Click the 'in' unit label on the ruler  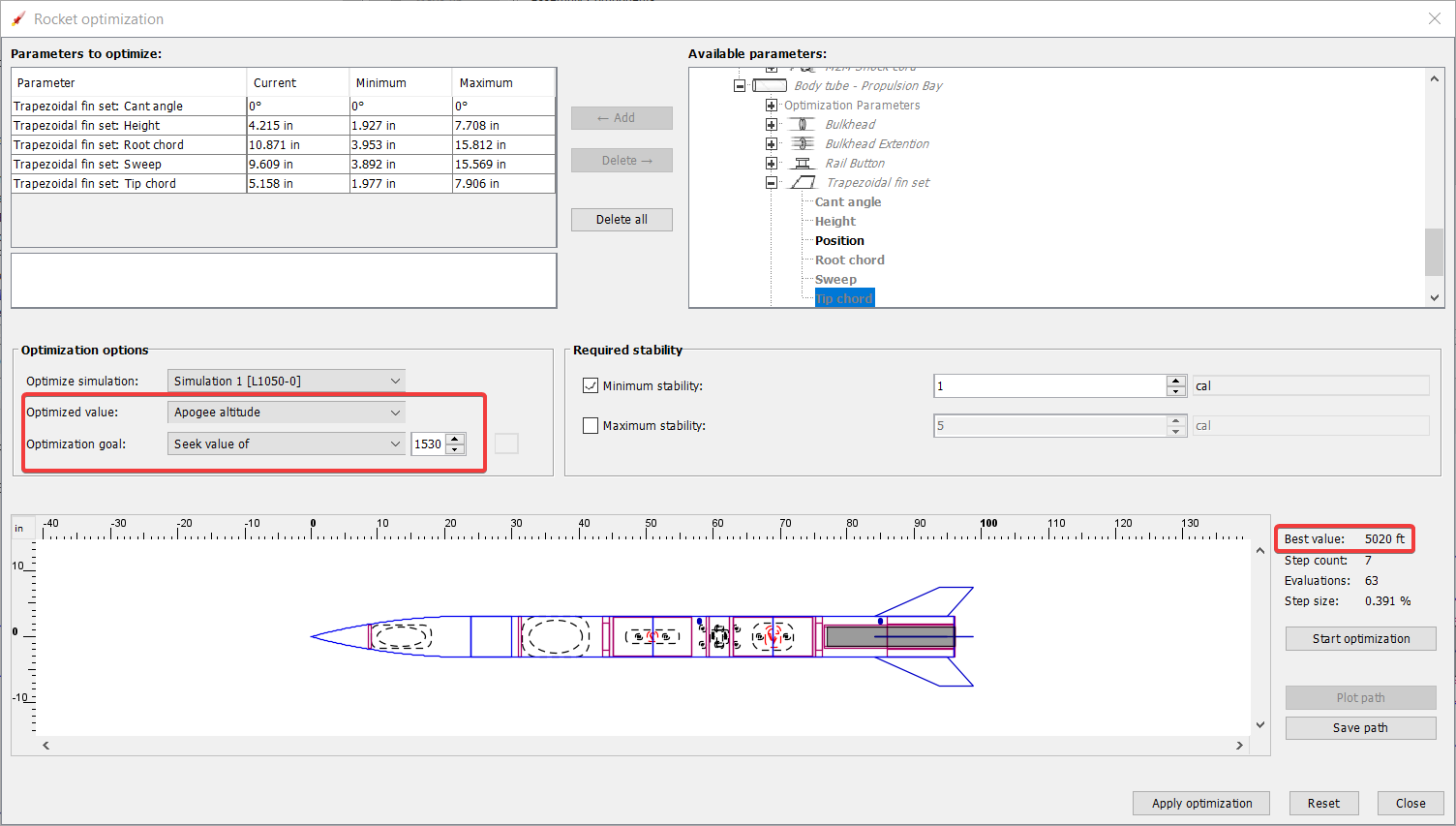click(x=21, y=527)
